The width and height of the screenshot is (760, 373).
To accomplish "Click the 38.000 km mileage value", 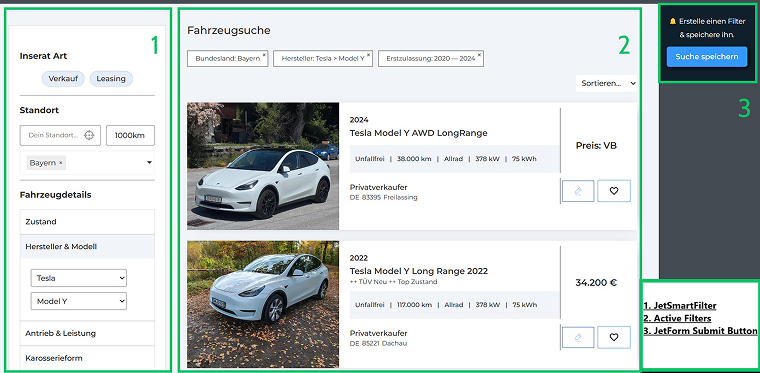I will tap(414, 158).
